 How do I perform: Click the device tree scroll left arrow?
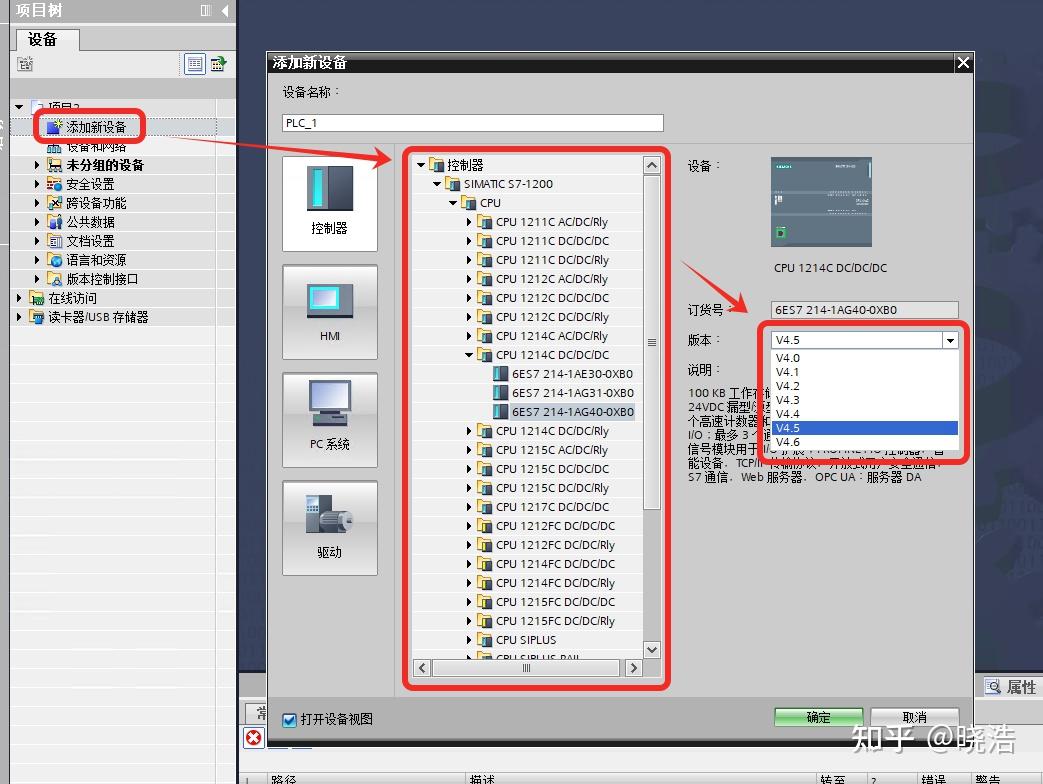[422, 668]
